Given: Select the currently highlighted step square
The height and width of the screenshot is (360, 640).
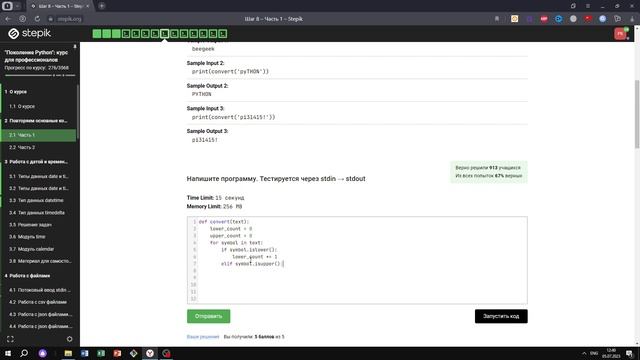Looking at the screenshot, I should tap(164, 34).
